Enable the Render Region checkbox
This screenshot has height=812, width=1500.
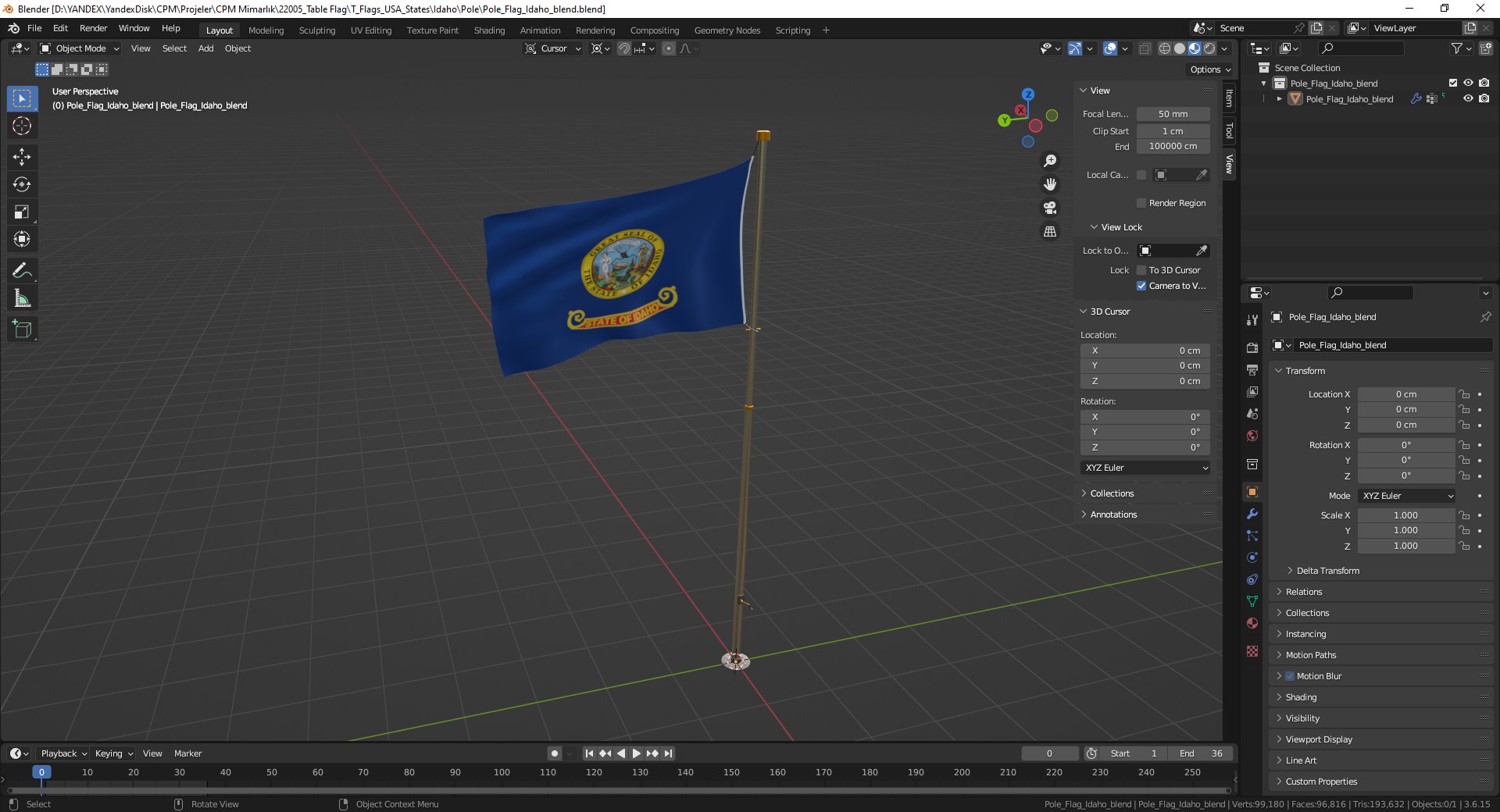1141,203
